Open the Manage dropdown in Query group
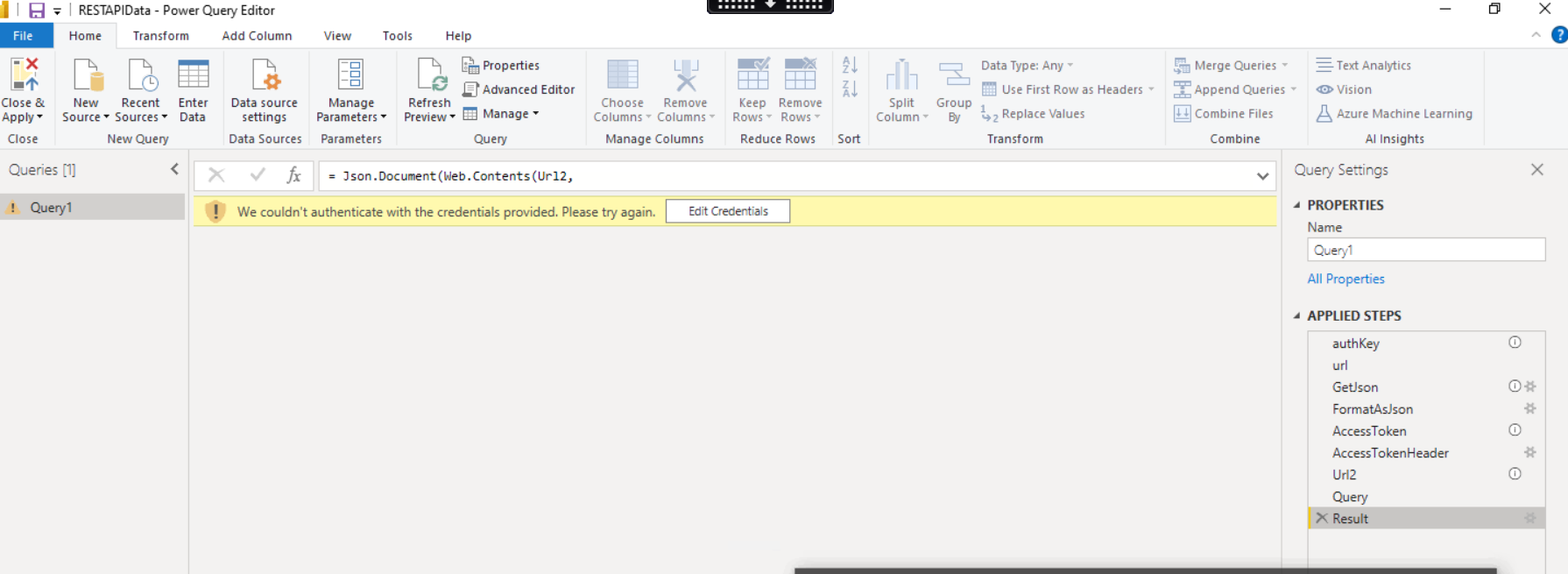This screenshot has height=574, width=1568. pyautogui.click(x=501, y=114)
